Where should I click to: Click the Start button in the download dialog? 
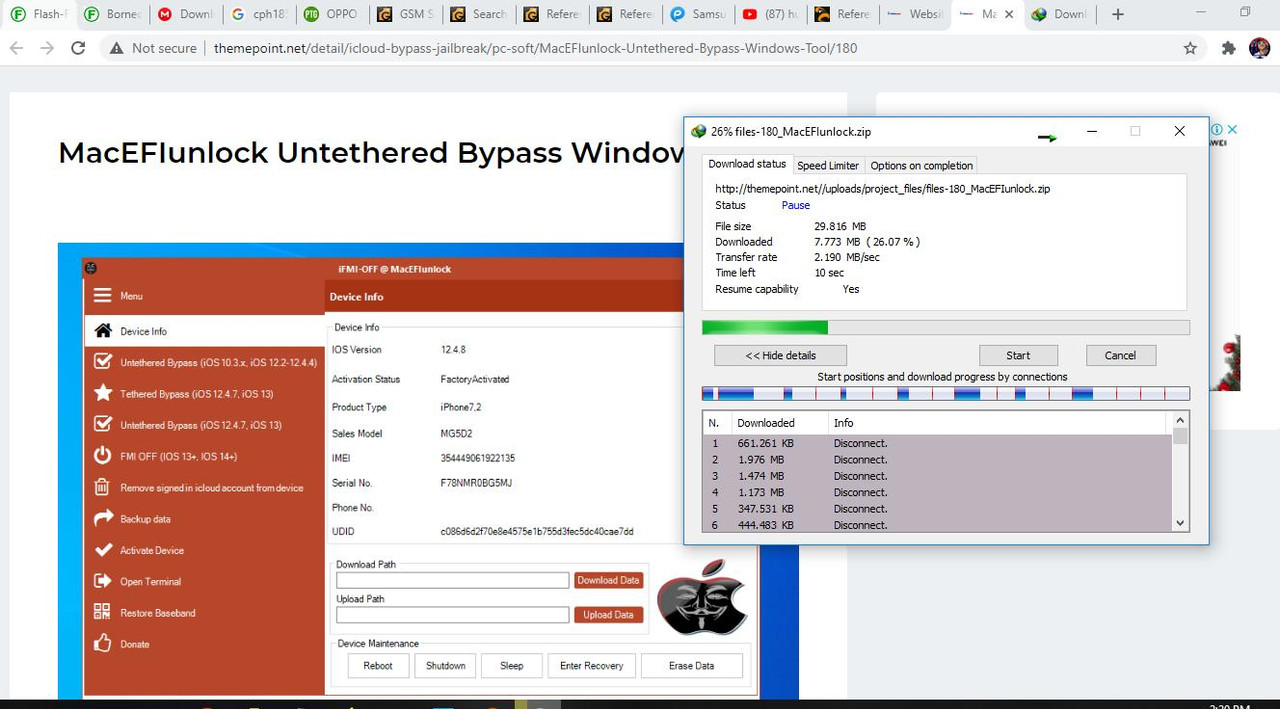(x=1018, y=355)
